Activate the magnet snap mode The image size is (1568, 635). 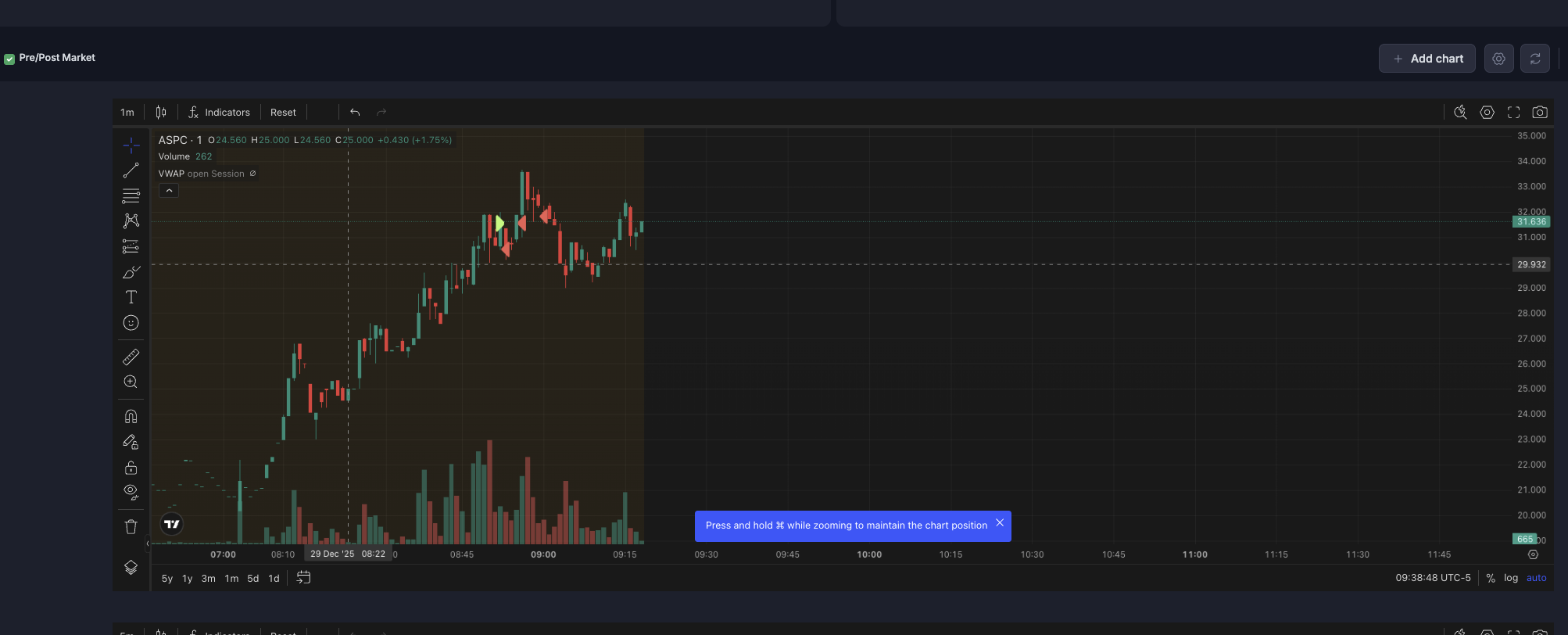pyautogui.click(x=131, y=417)
